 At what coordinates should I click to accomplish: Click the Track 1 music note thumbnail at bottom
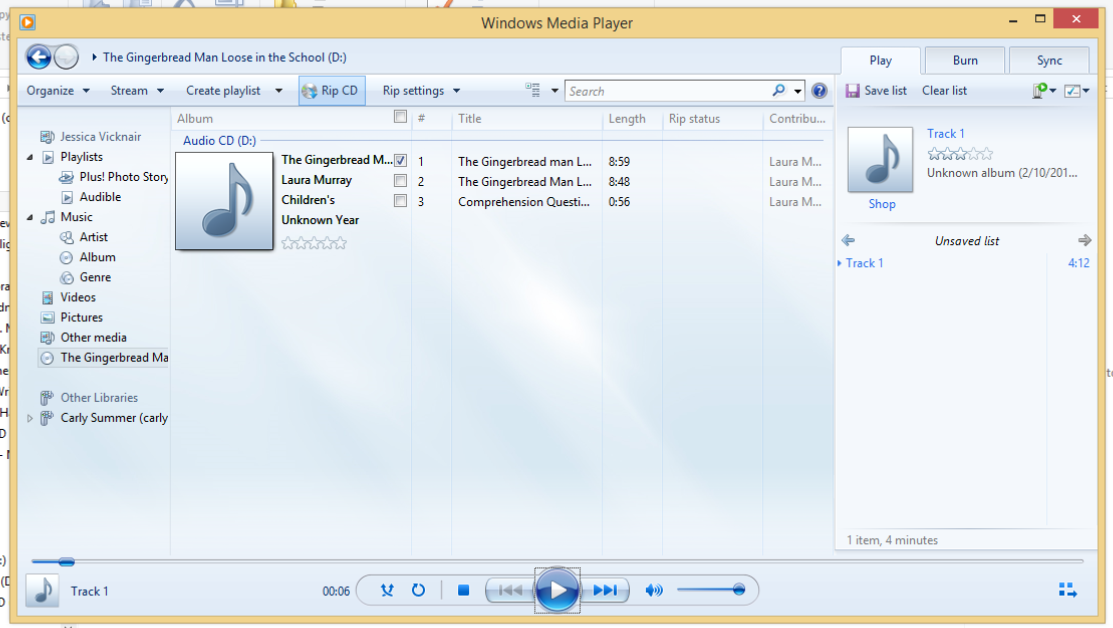(43, 590)
